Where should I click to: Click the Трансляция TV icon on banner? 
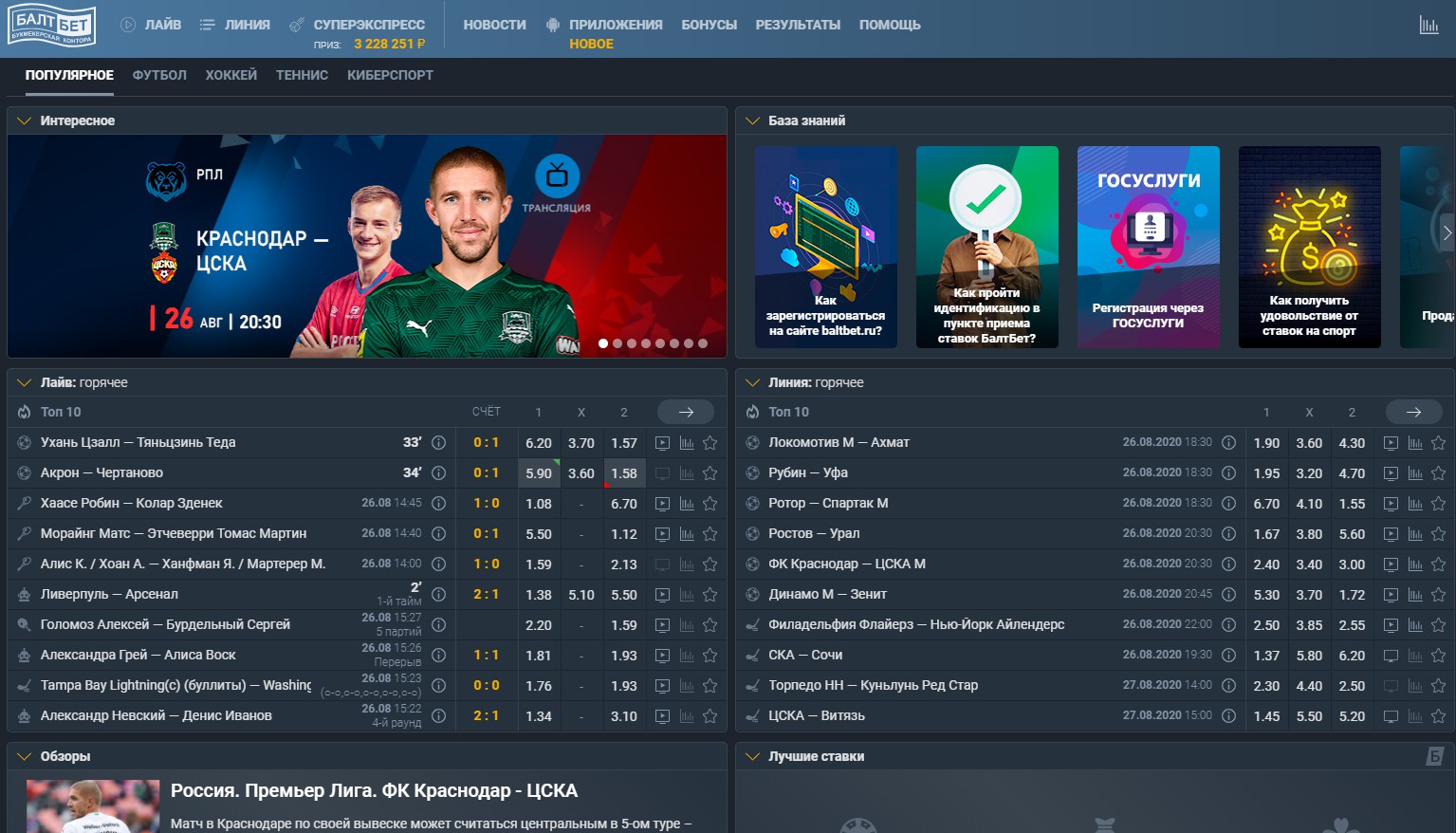tap(557, 176)
